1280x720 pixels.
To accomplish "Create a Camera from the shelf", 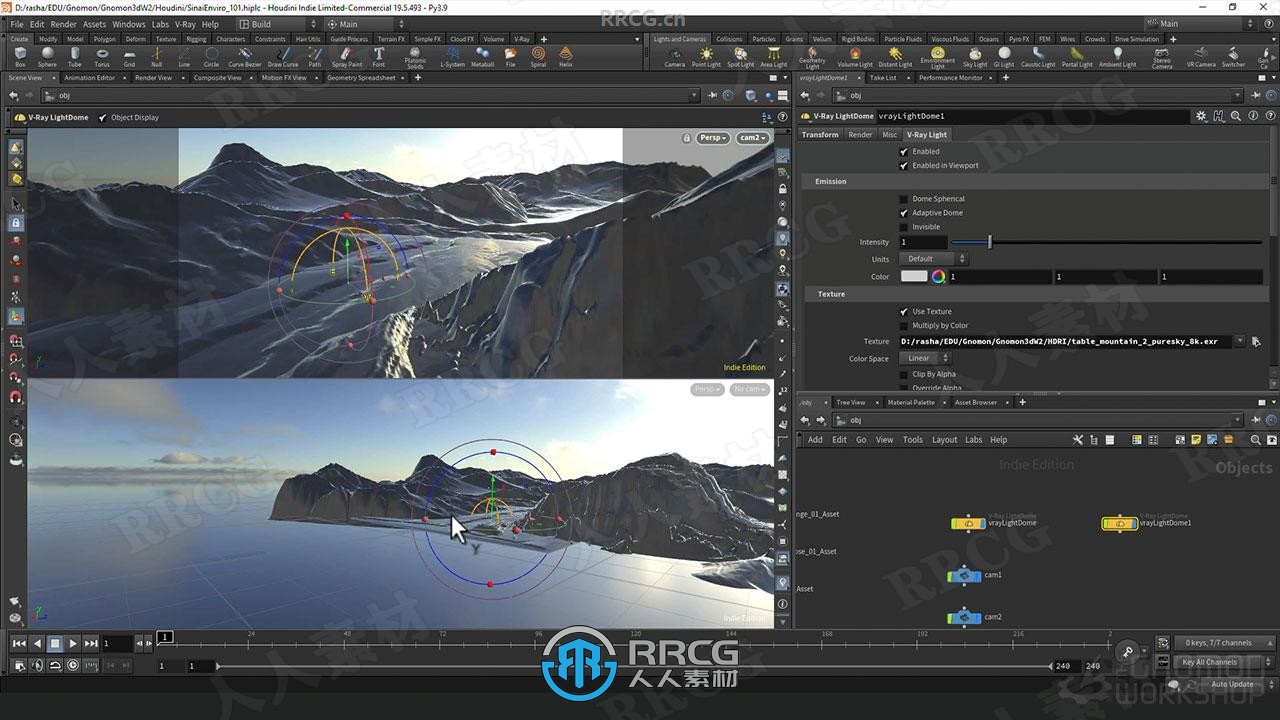I will tap(675, 57).
